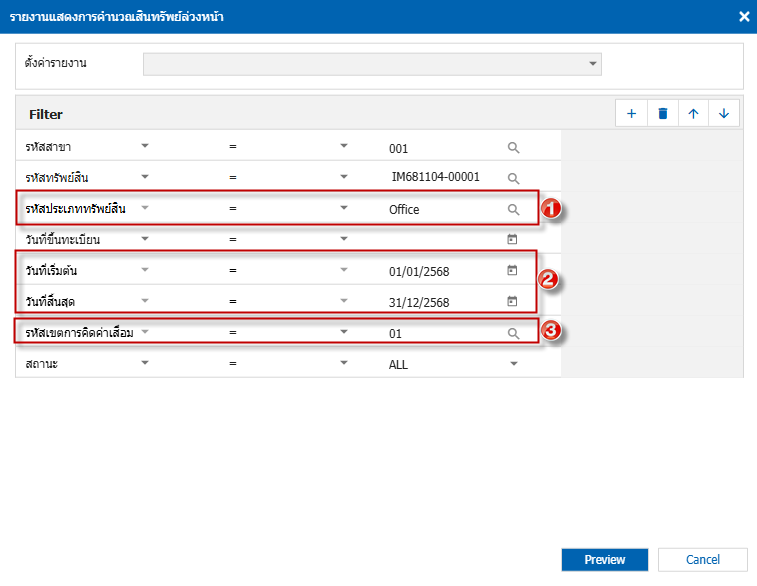Open search for รหัสสาขา value 001
Viewport: 757px width, 586px height.
(513, 148)
